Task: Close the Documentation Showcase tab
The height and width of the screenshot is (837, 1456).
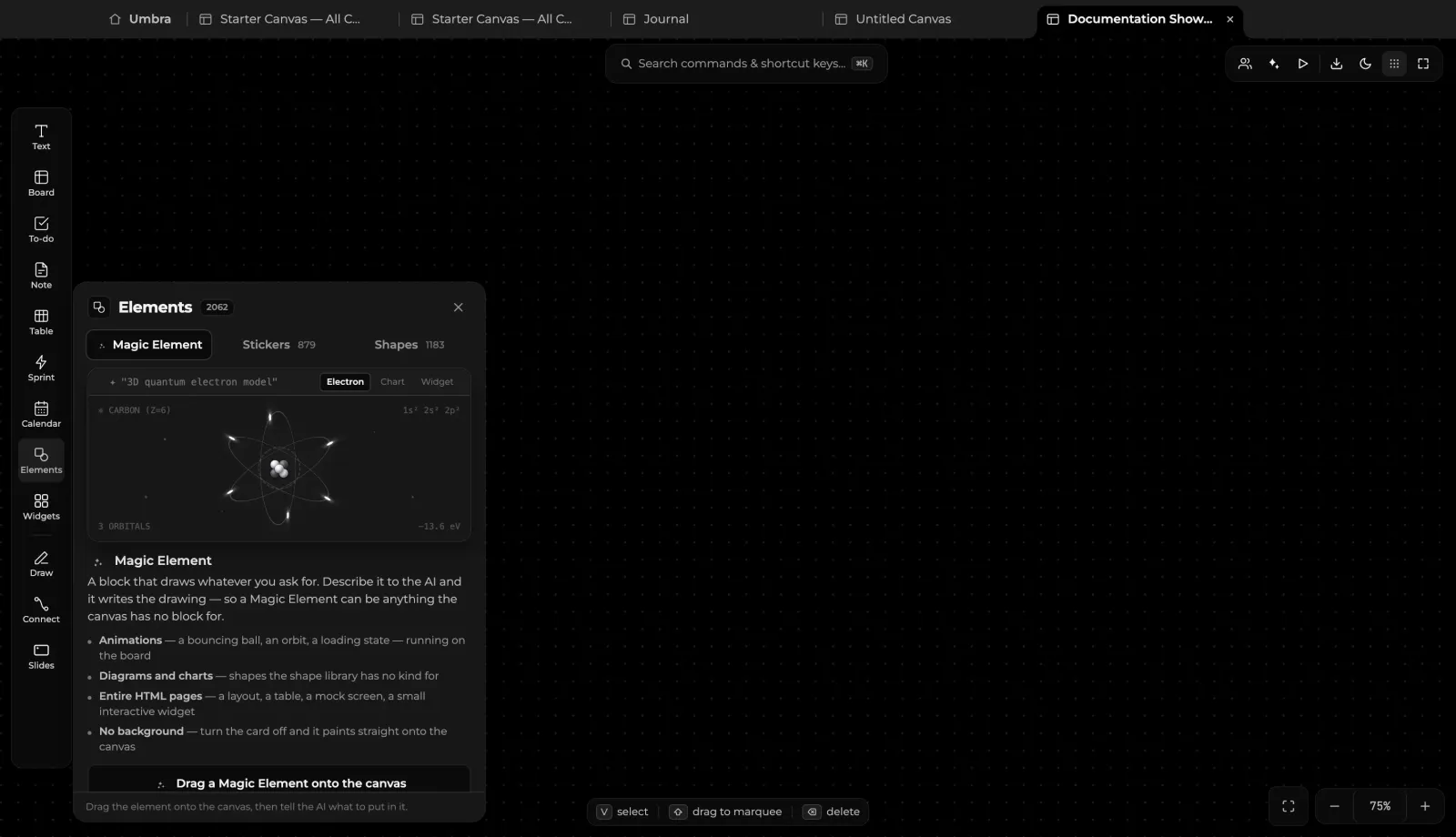Action: 1230,19
